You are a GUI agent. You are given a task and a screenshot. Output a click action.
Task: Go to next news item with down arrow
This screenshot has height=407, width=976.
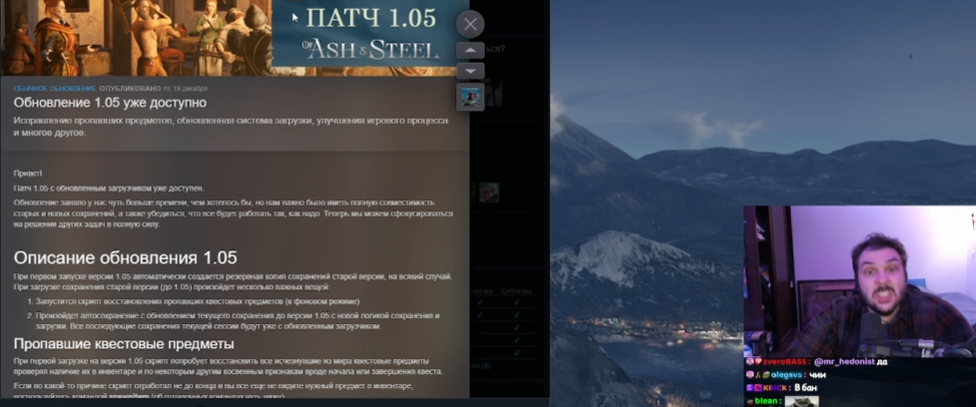470,71
